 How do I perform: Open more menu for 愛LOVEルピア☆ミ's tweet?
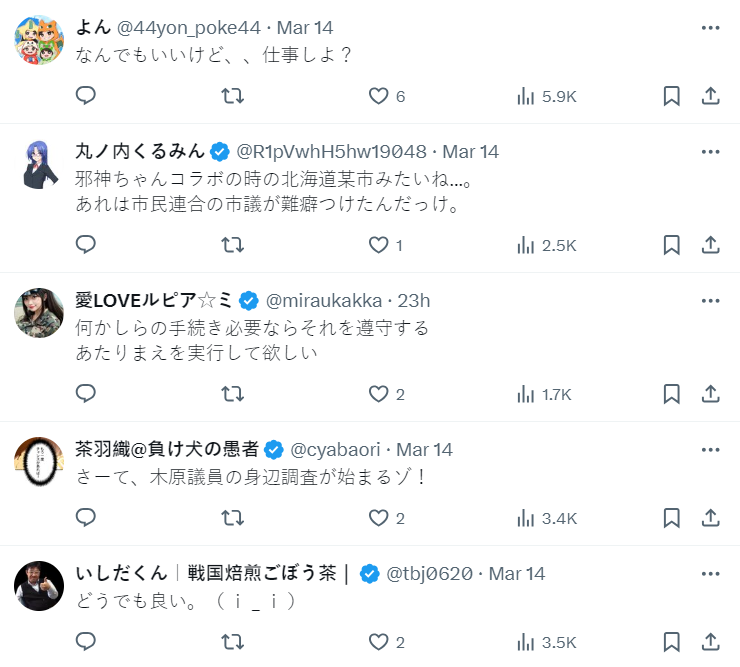[x=711, y=300]
